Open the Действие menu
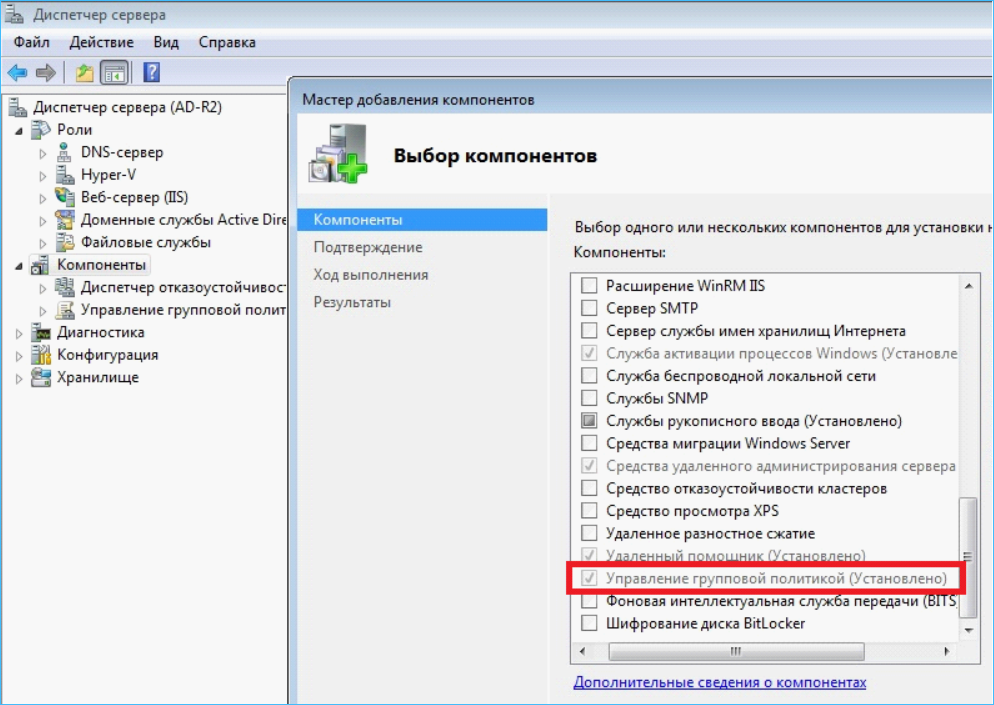The image size is (994, 705). tap(101, 42)
